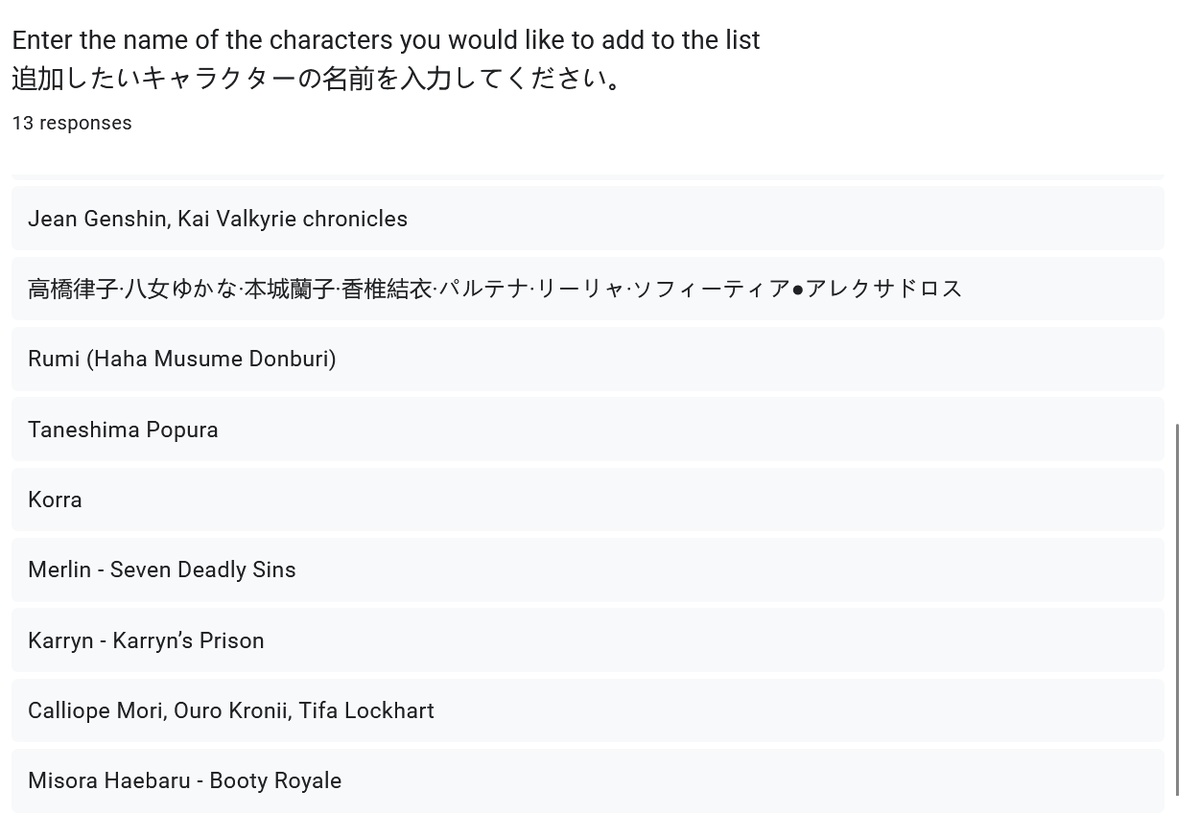This screenshot has height=837, width=1200.
Task: Click the Karryn response row
Action: coord(587,641)
